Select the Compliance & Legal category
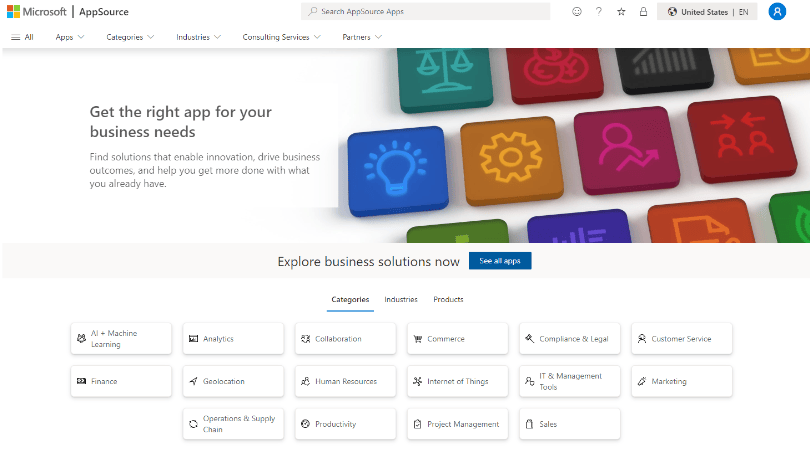 [x=569, y=339]
